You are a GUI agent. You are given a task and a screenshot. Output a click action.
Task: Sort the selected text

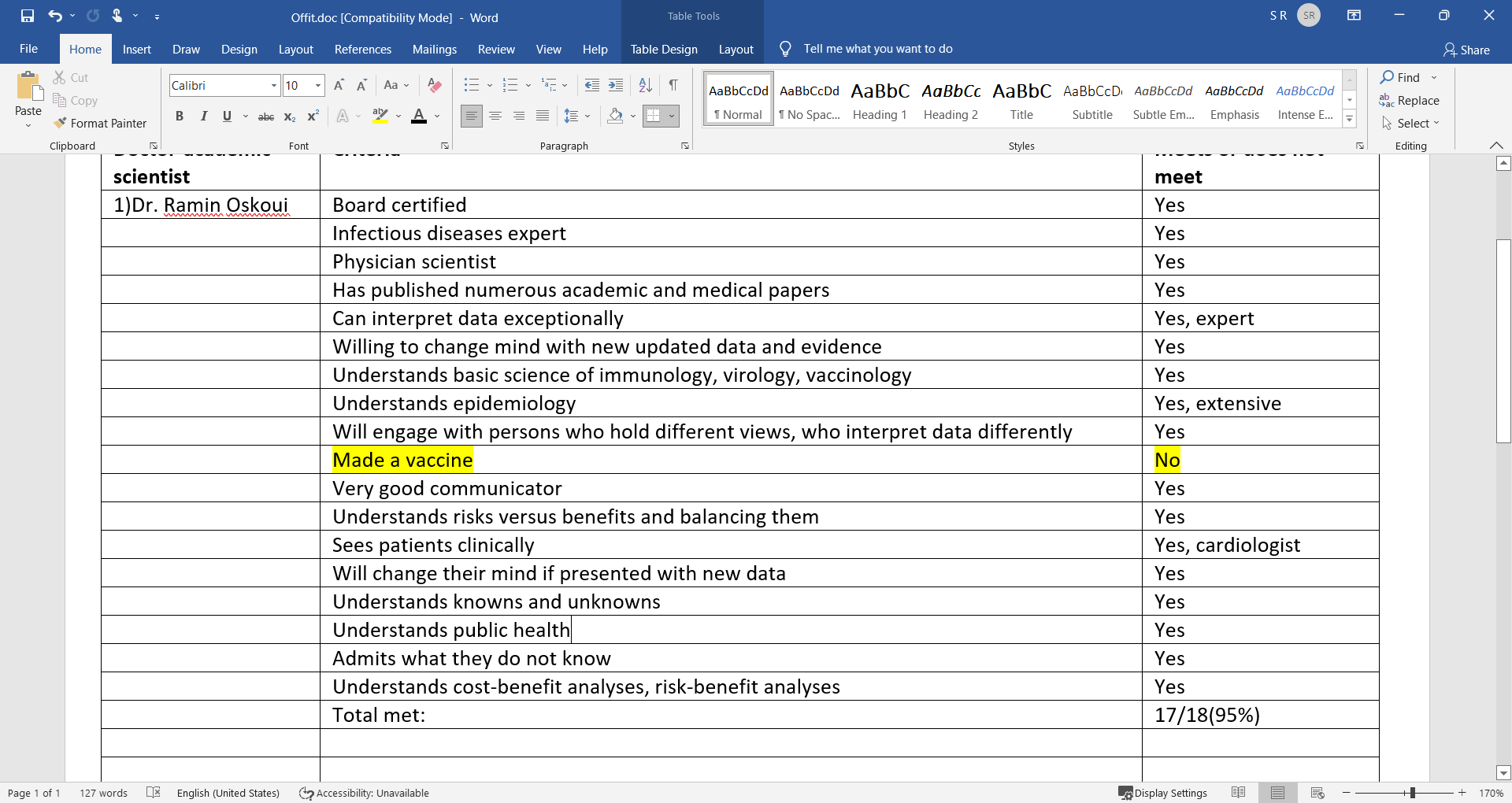(645, 85)
